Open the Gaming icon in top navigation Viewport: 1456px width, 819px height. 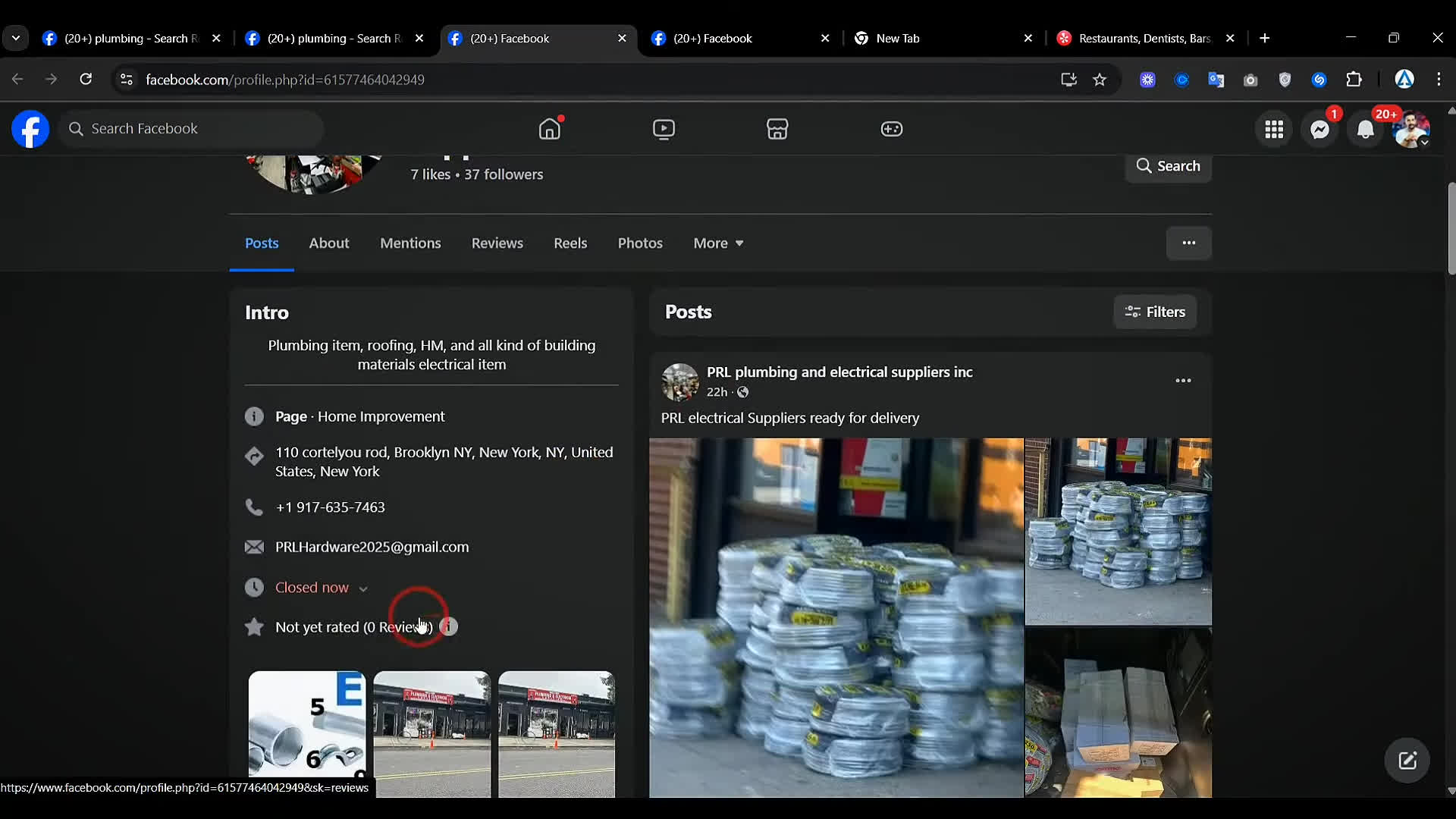(x=891, y=129)
